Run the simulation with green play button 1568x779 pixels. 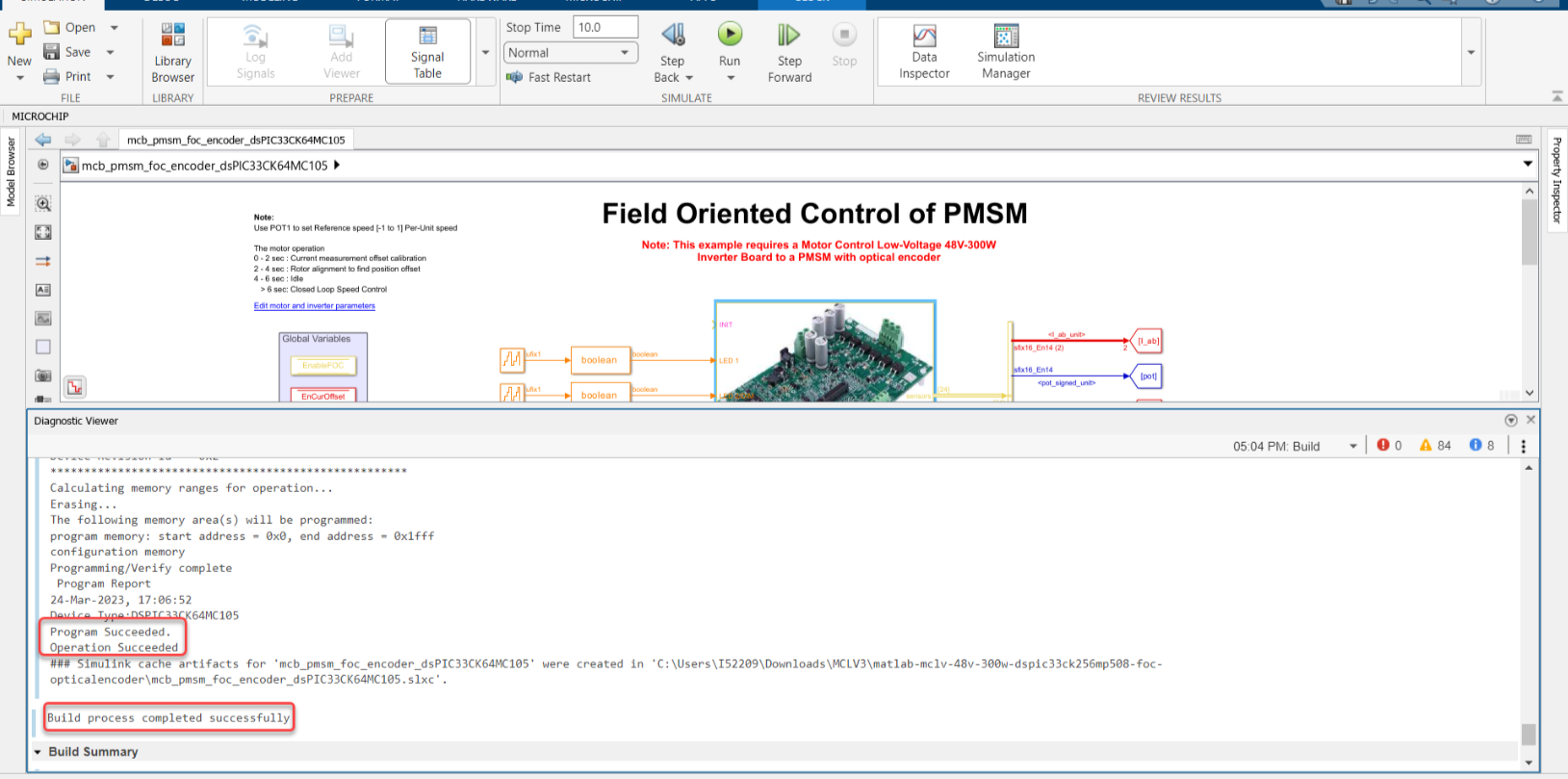click(x=730, y=35)
